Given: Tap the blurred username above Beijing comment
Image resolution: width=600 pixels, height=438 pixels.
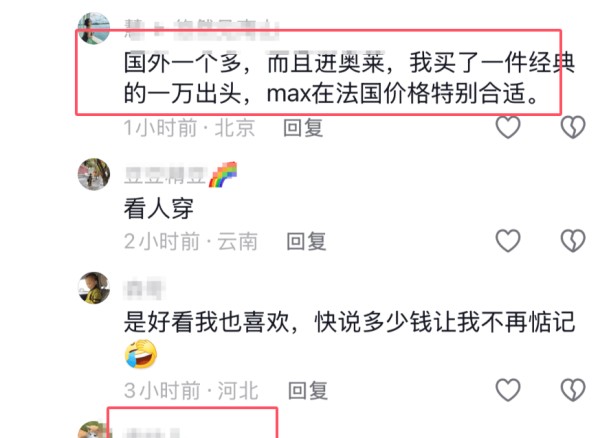Looking at the screenshot, I should click(x=202, y=30).
